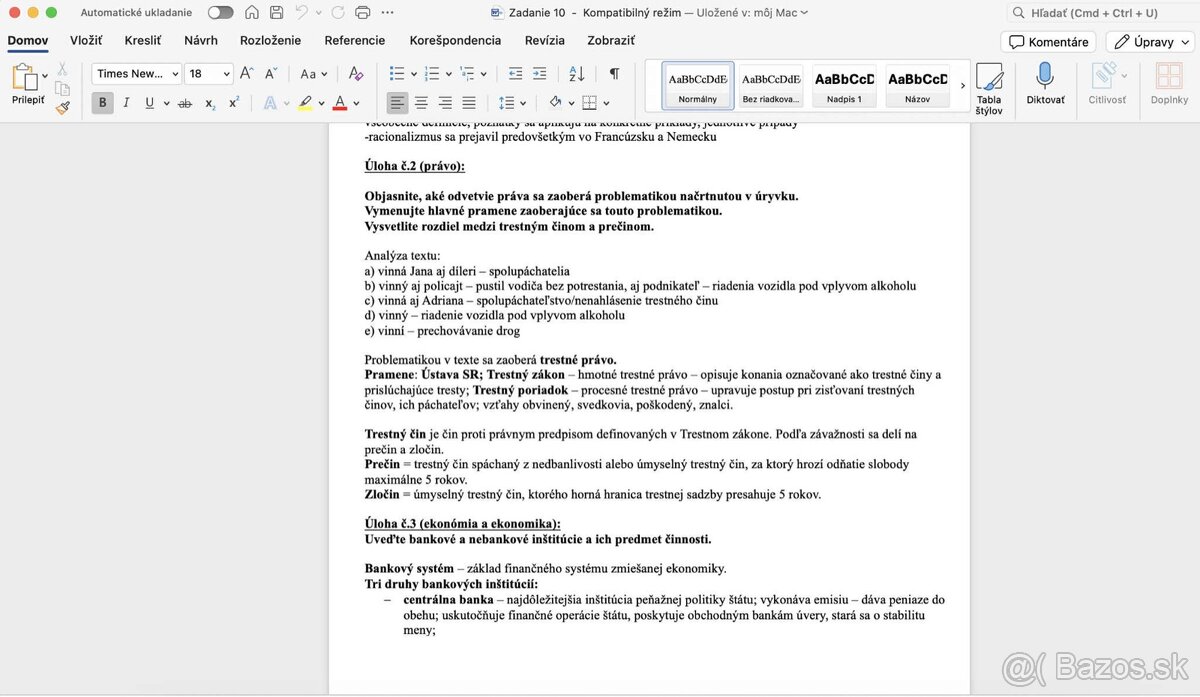Open the Komentáre panel
The width and height of the screenshot is (1200, 697).
click(x=1048, y=42)
